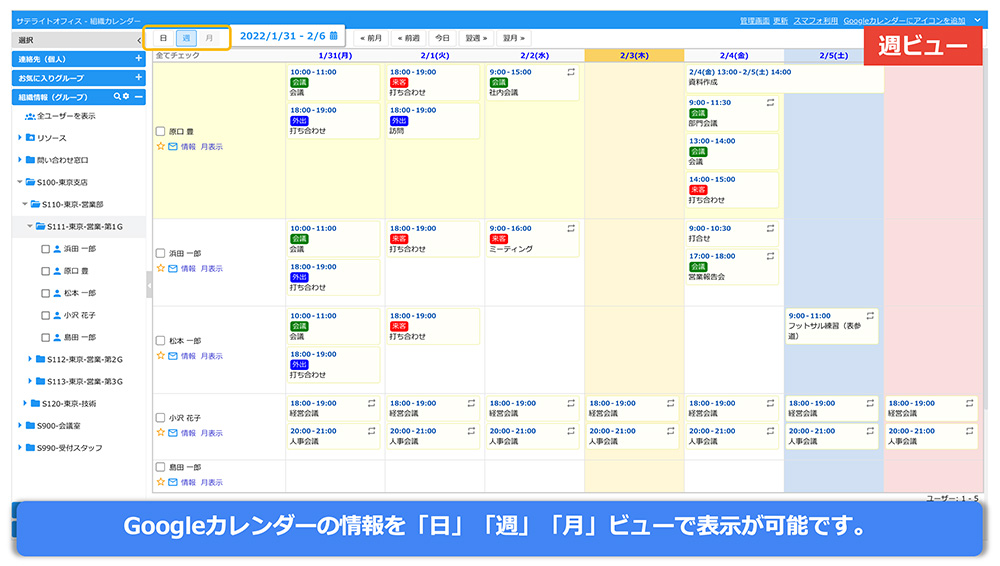This screenshot has height=566, width=1000.
Task: Check the 小沢 花子 calendar row checkbox
Action: [x=161, y=418]
